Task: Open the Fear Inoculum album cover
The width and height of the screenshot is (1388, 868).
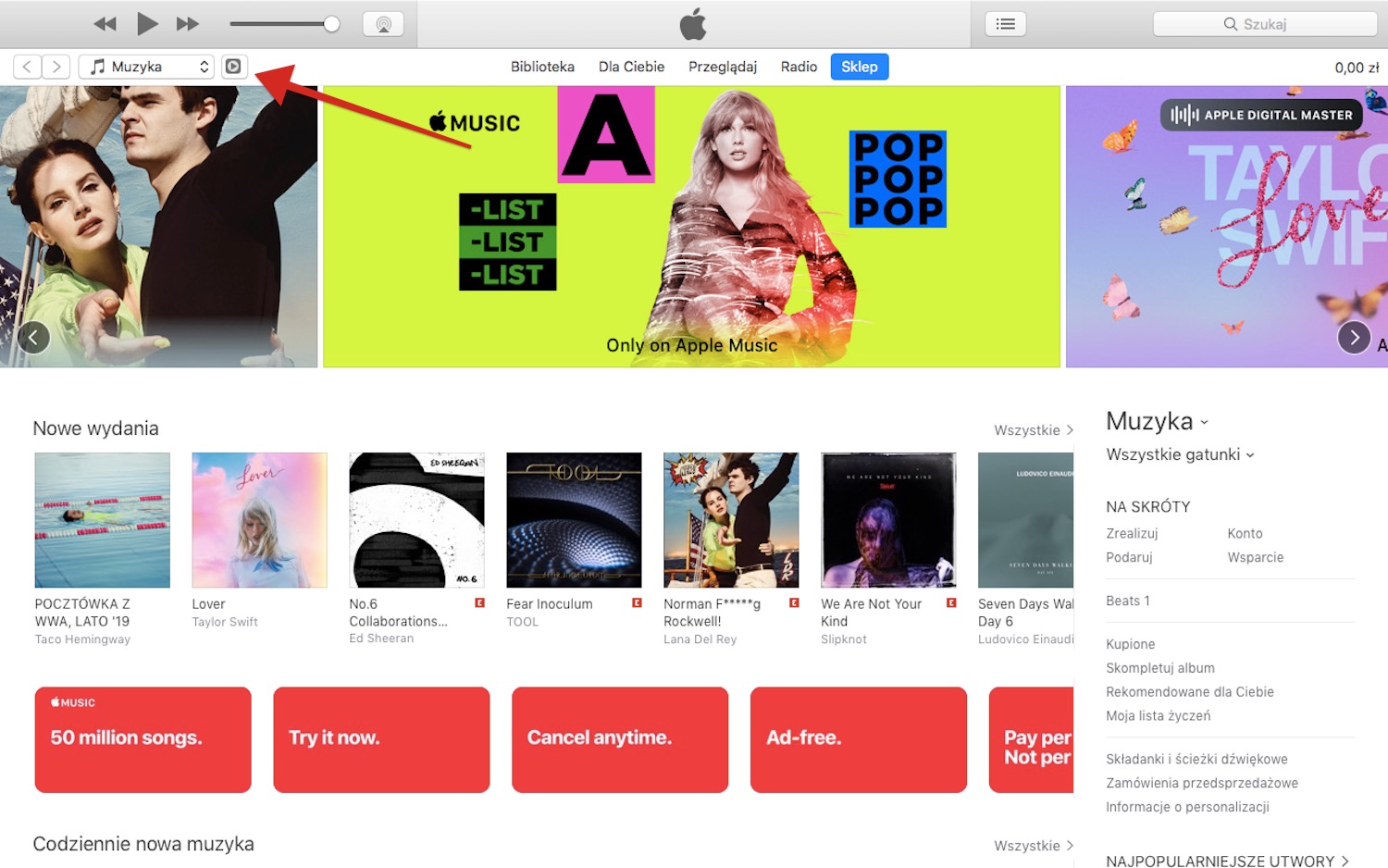Action: click(x=574, y=520)
